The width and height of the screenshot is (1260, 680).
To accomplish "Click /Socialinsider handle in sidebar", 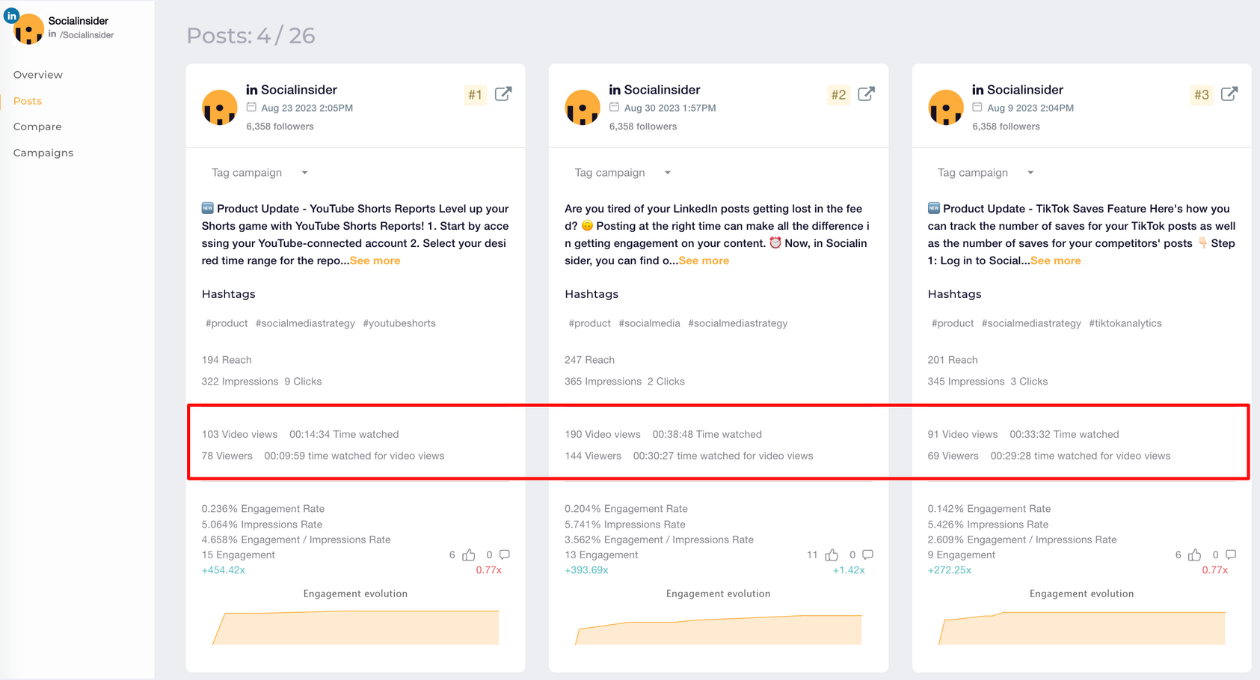I will (86, 35).
